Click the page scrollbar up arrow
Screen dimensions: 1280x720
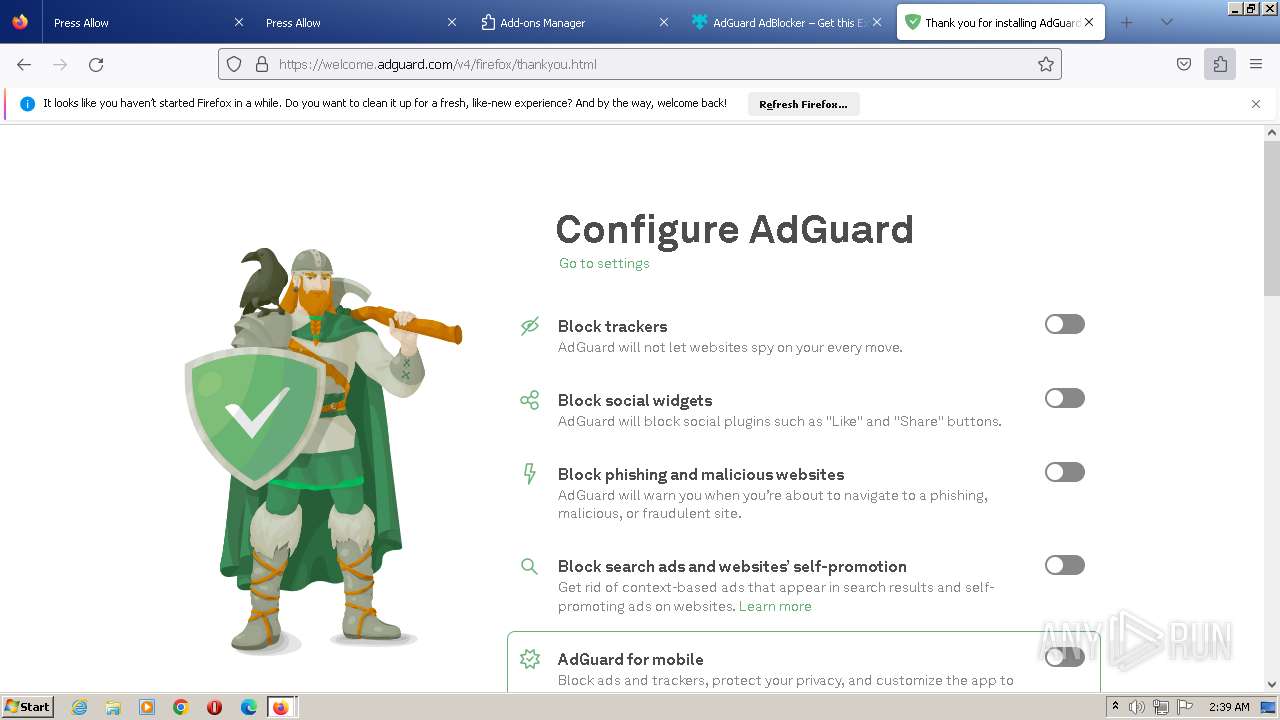coord(1272,132)
